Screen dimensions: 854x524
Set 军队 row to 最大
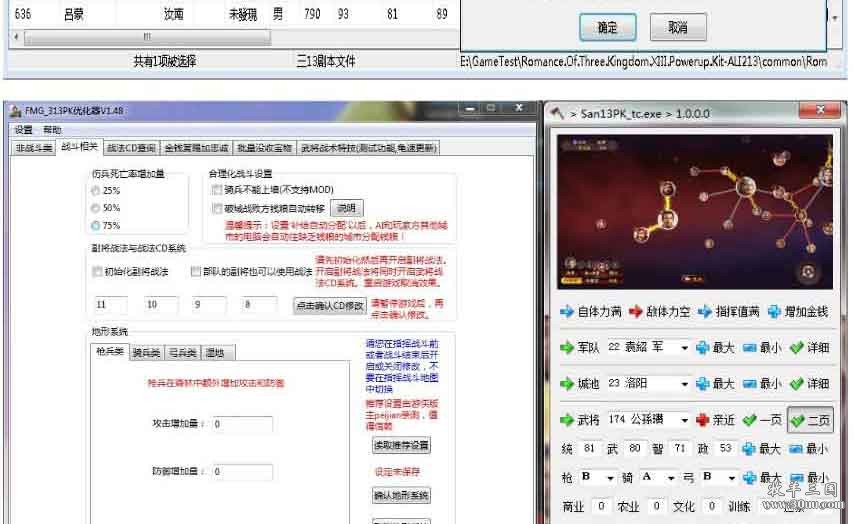click(716, 347)
